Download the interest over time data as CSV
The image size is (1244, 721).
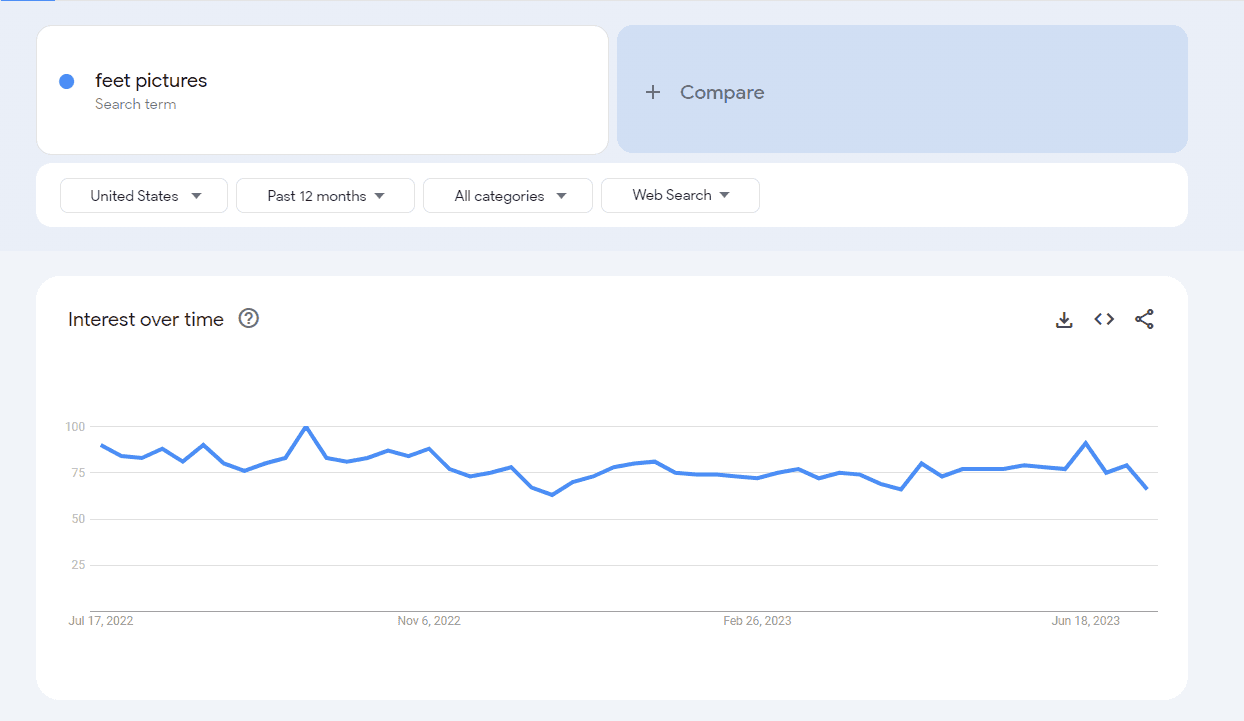(1064, 320)
